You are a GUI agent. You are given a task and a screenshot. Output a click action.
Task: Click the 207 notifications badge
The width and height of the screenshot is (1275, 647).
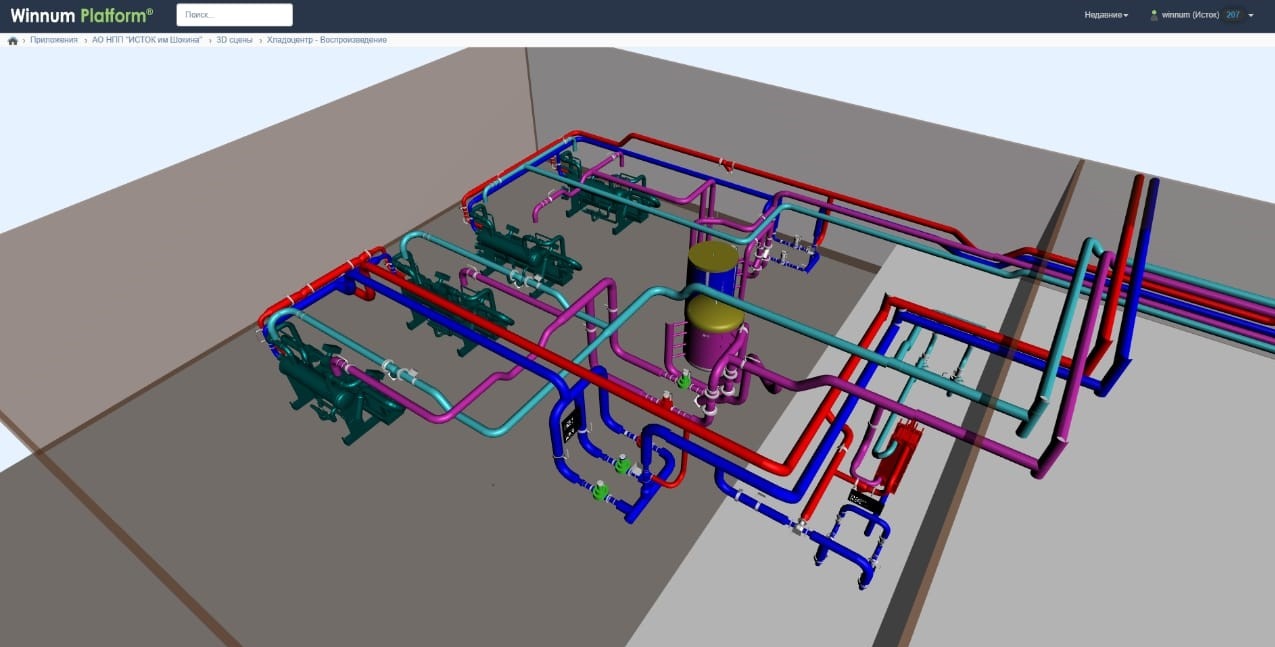1233,15
